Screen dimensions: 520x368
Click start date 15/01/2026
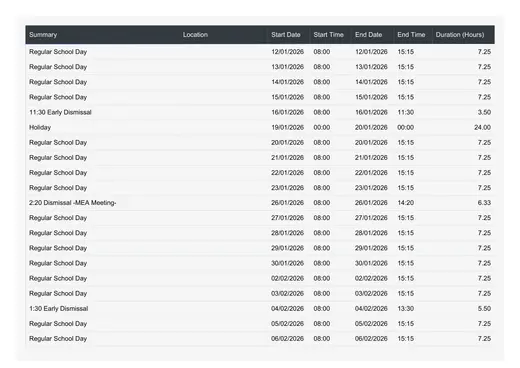click(x=287, y=97)
